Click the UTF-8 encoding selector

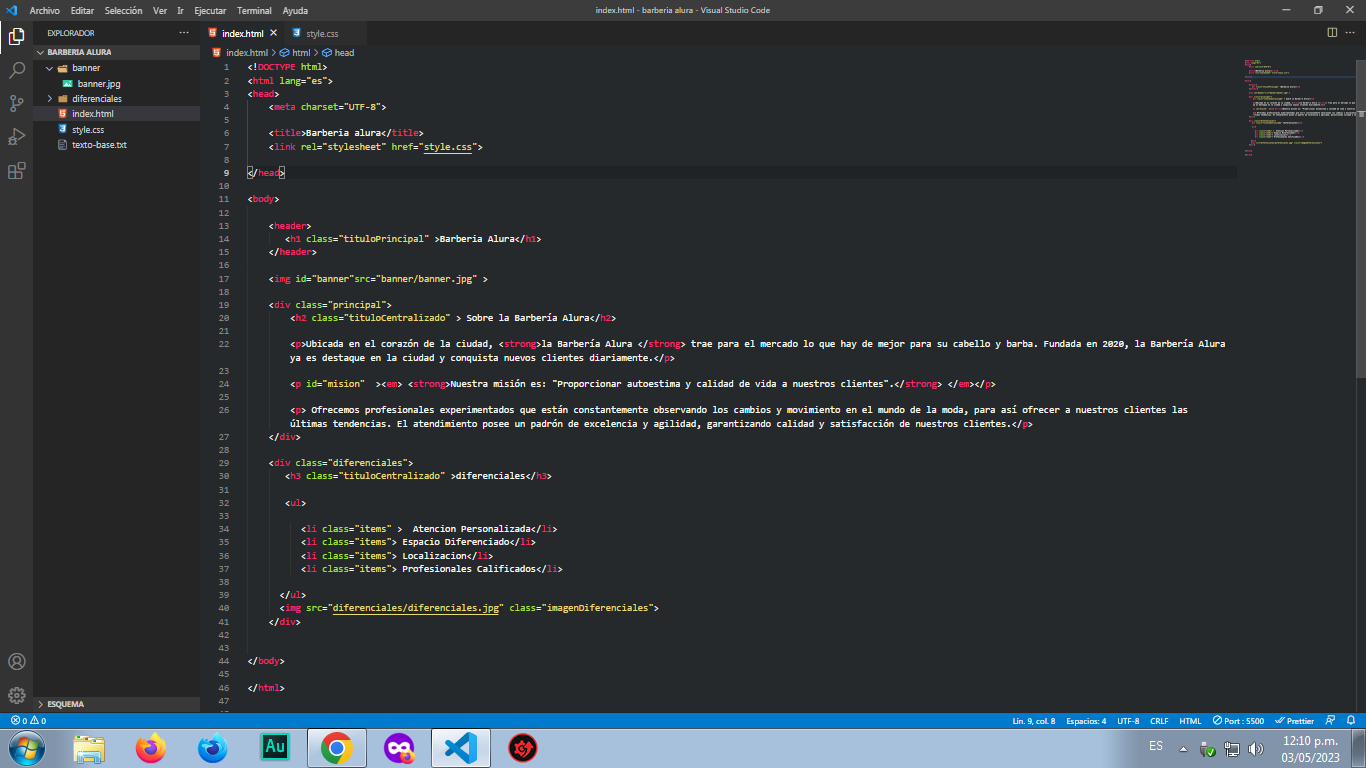(1128, 721)
